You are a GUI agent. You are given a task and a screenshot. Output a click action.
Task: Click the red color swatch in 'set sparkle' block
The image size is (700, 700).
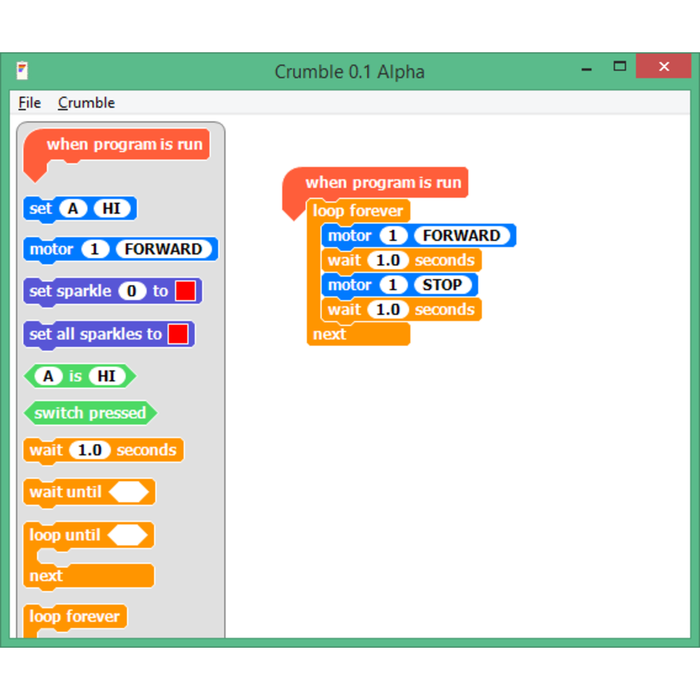(x=185, y=291)
